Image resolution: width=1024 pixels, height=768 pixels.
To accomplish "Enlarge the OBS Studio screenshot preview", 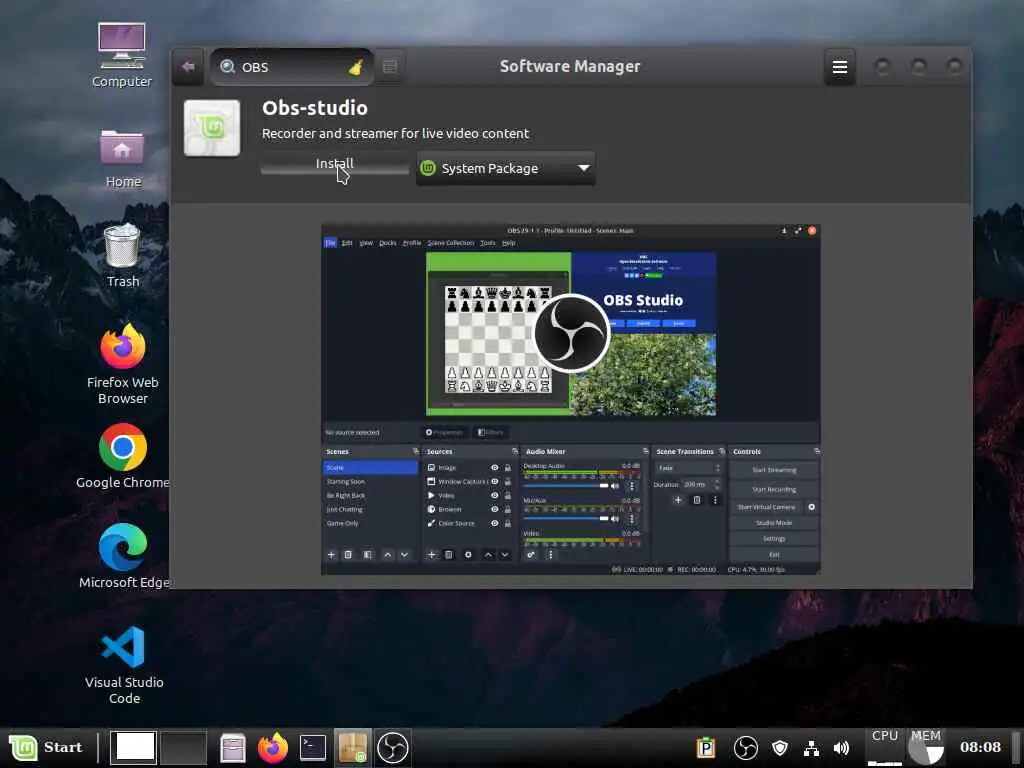I will coord(571,400).
